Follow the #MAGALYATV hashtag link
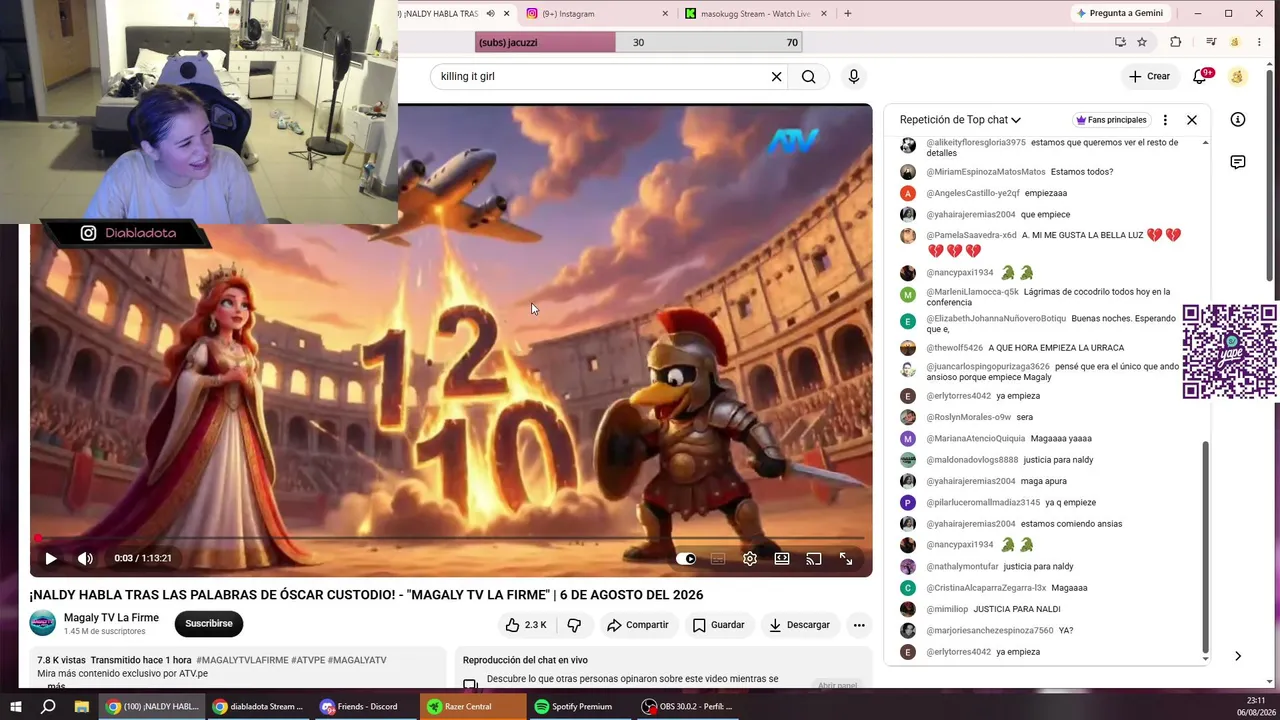The width and height of the screenshot is (1280, 720). [x=357, y=660]
